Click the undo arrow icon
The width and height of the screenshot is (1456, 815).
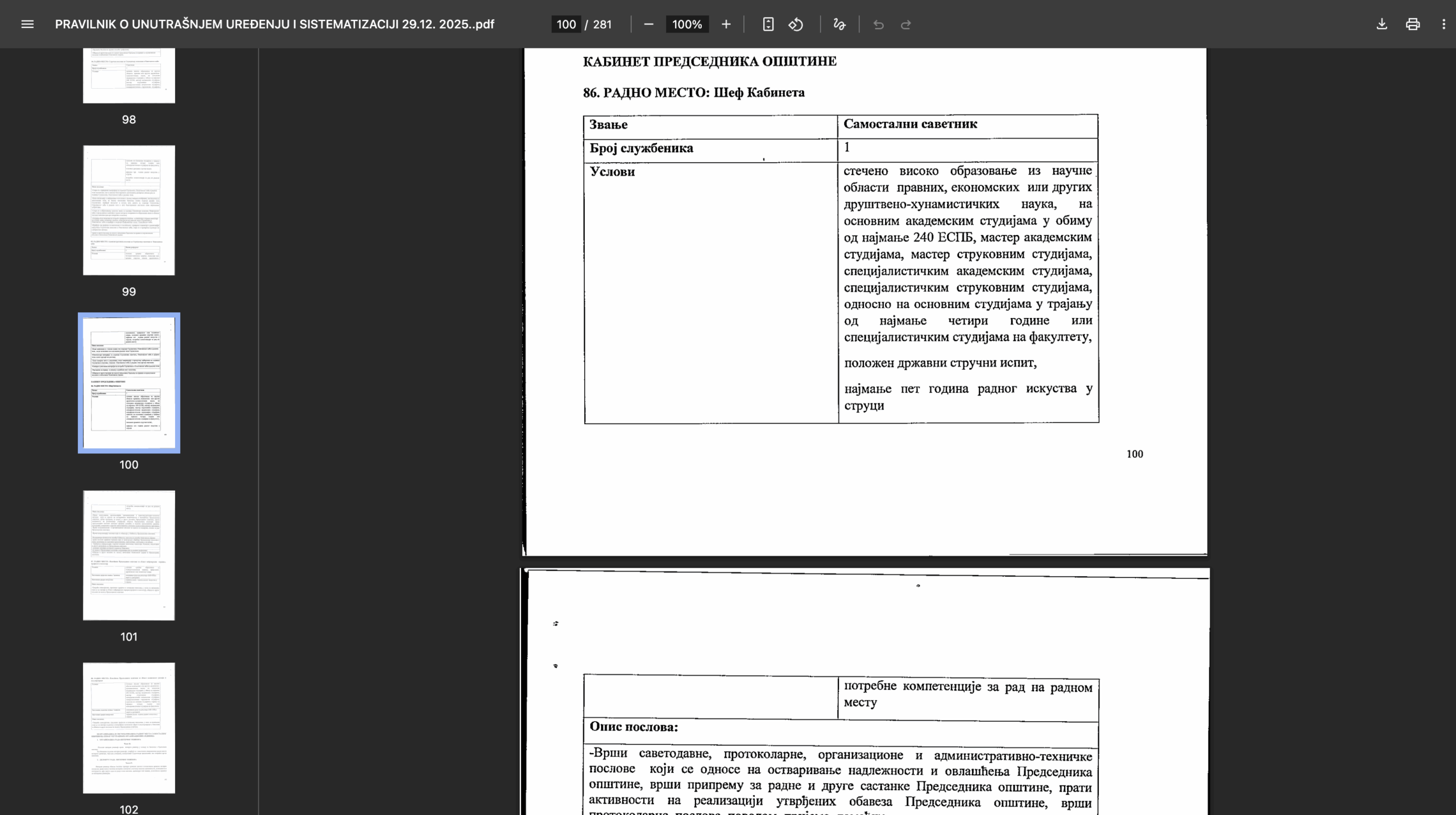tap(878, 24)
